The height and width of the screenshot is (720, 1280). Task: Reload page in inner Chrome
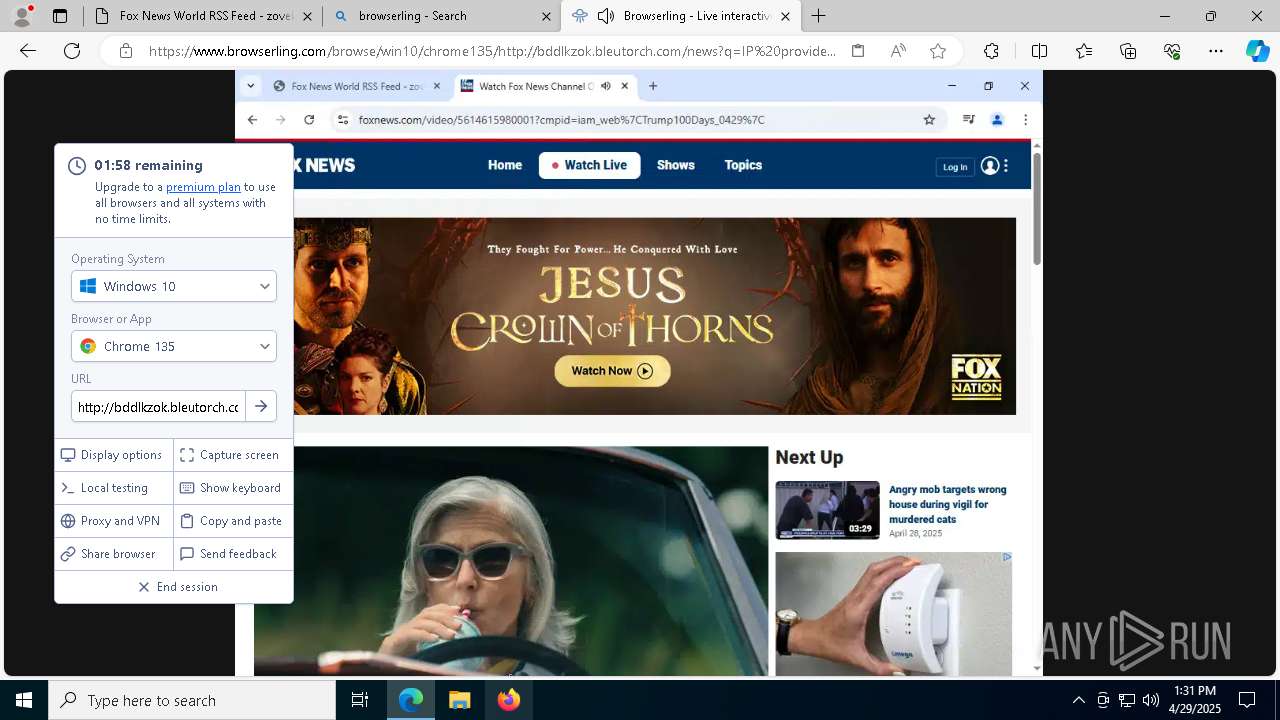coord(309,120)
